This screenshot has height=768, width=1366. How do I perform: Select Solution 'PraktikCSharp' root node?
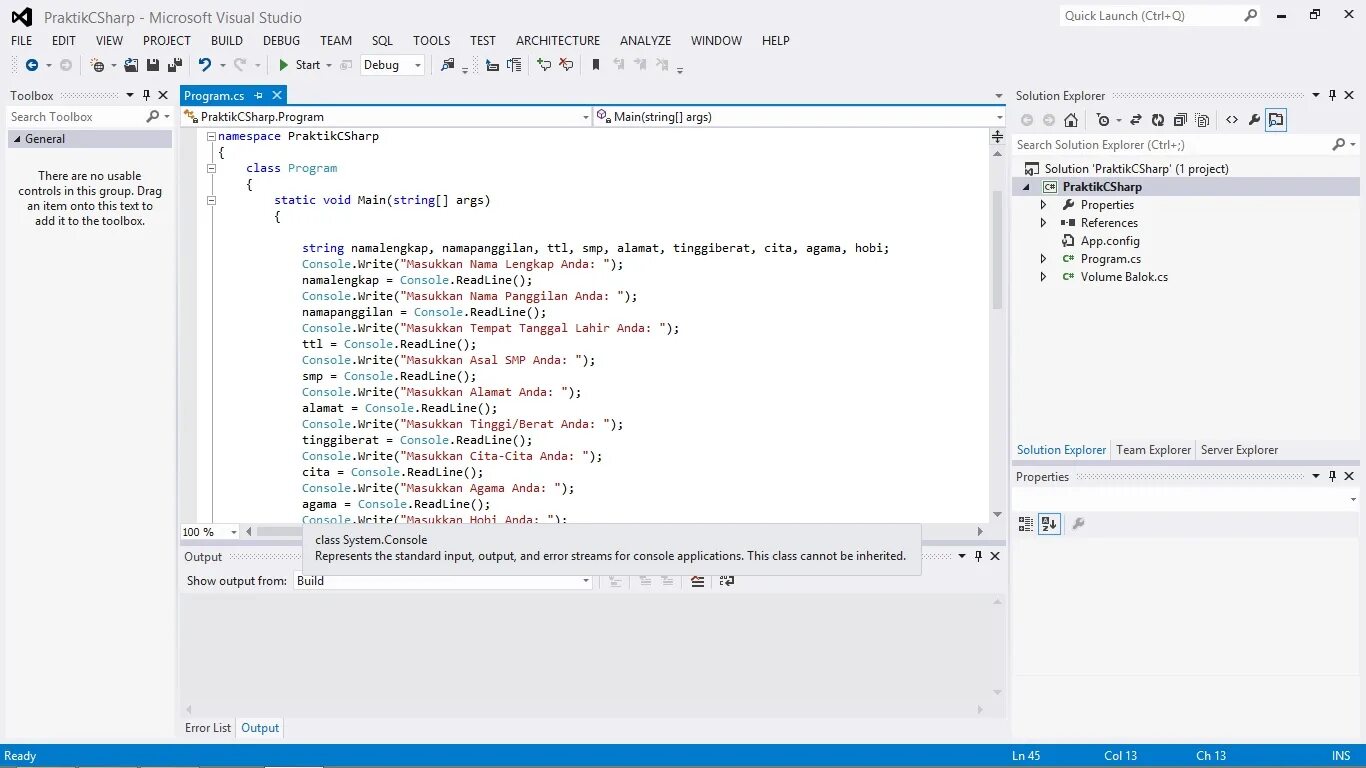tap(1136, 169)
